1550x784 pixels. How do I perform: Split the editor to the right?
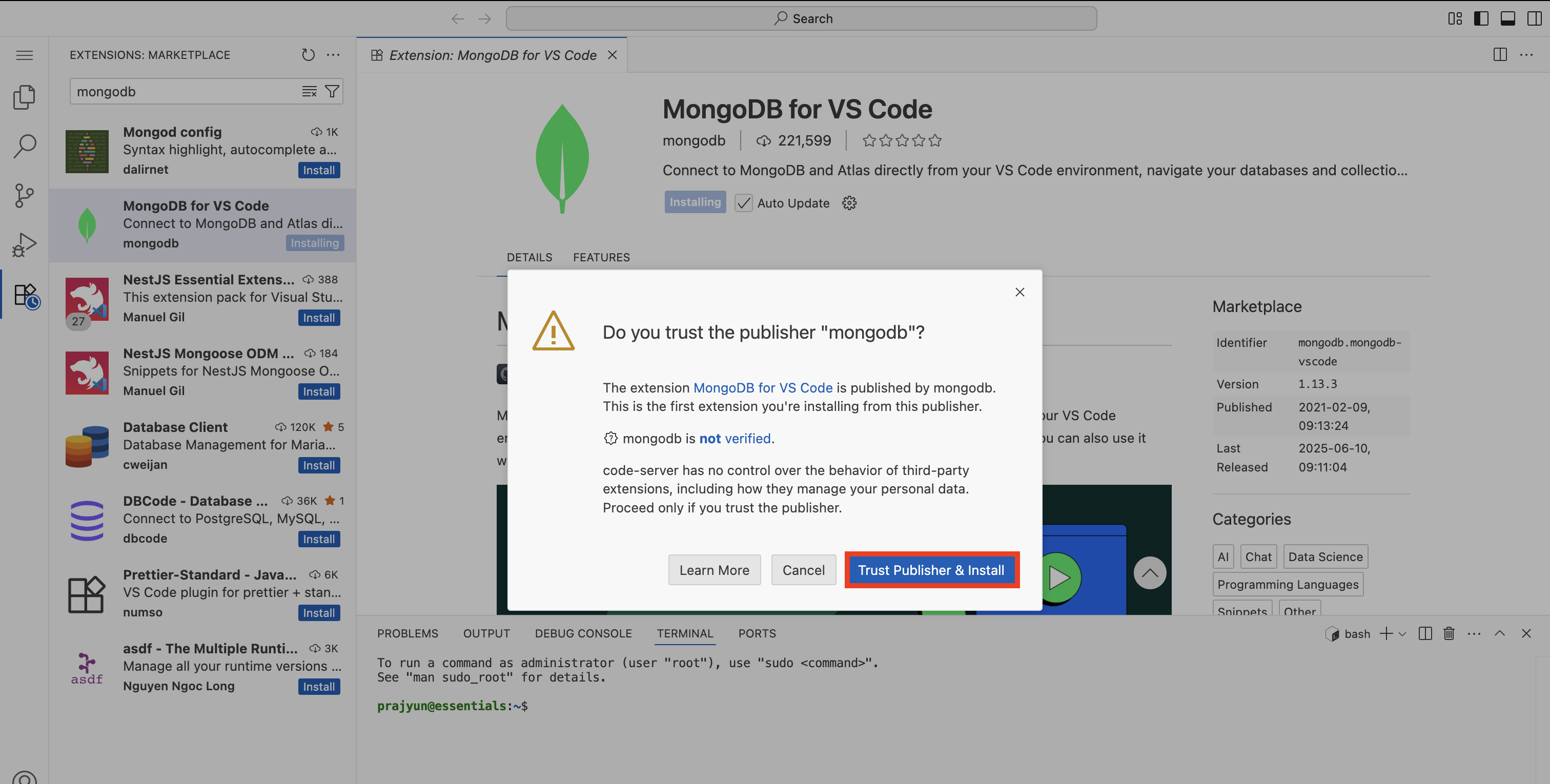coord(1500,55)
